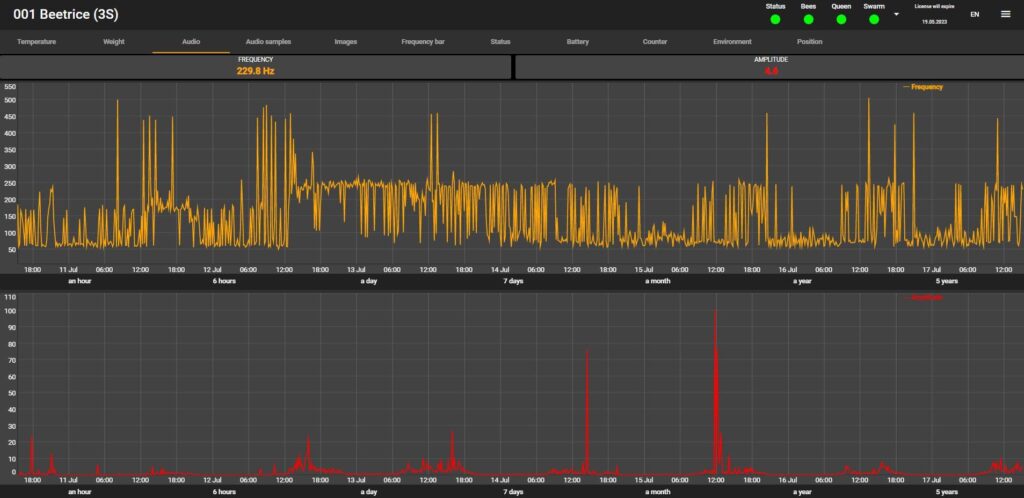Viewport: 1024px width, 498px height.
Task: Set amplitude chart range to an hour
Action: 80,492
